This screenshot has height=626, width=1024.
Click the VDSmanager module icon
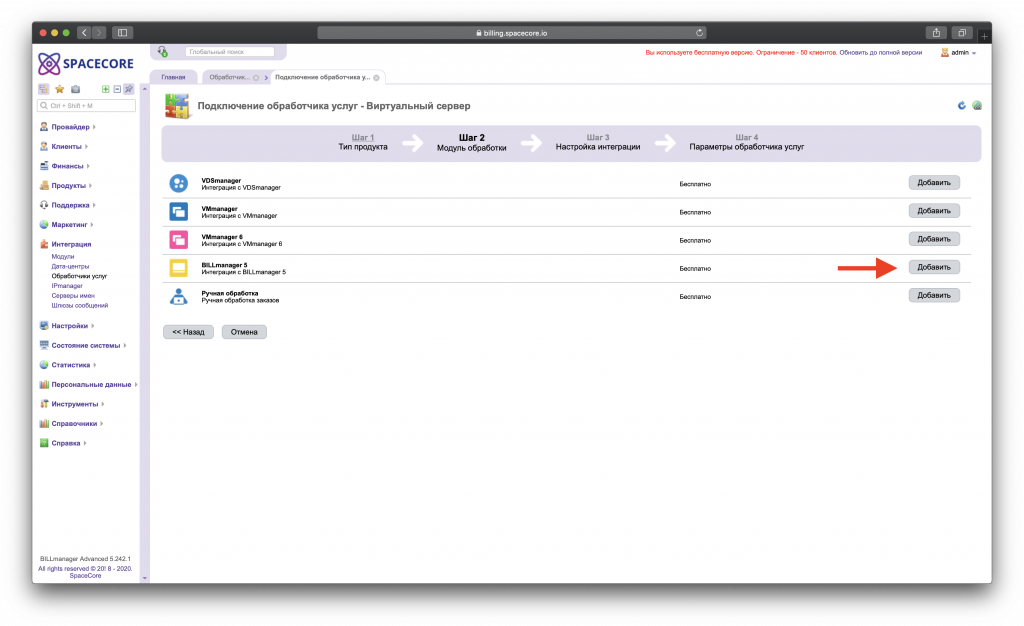[178, 183]
